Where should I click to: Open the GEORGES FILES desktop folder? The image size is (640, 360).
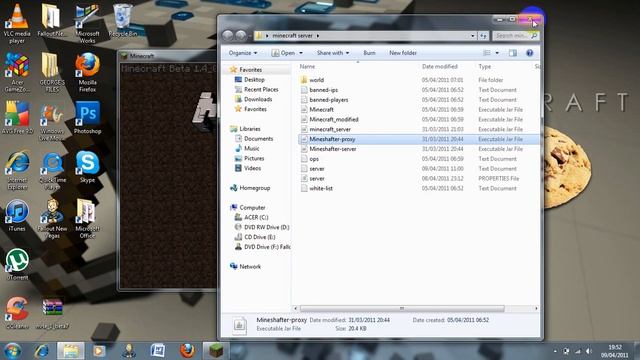tap(52, 72)
